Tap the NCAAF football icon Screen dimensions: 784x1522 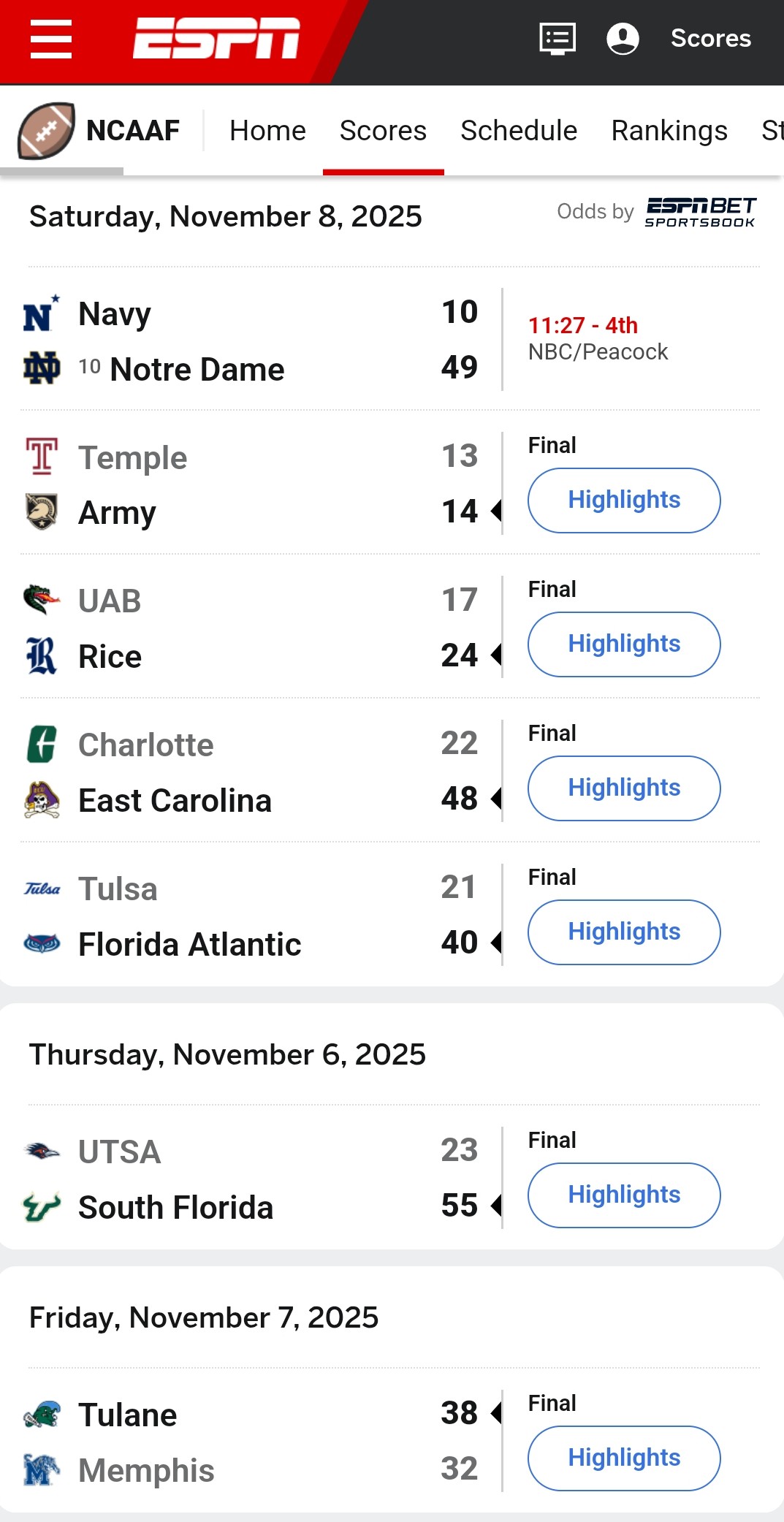pos(45,131)
